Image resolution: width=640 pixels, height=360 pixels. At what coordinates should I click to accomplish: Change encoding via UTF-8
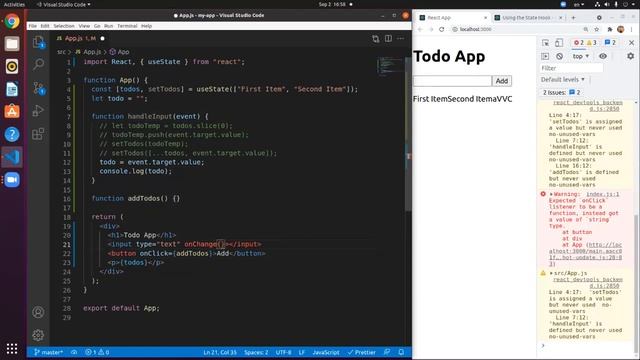283,352
